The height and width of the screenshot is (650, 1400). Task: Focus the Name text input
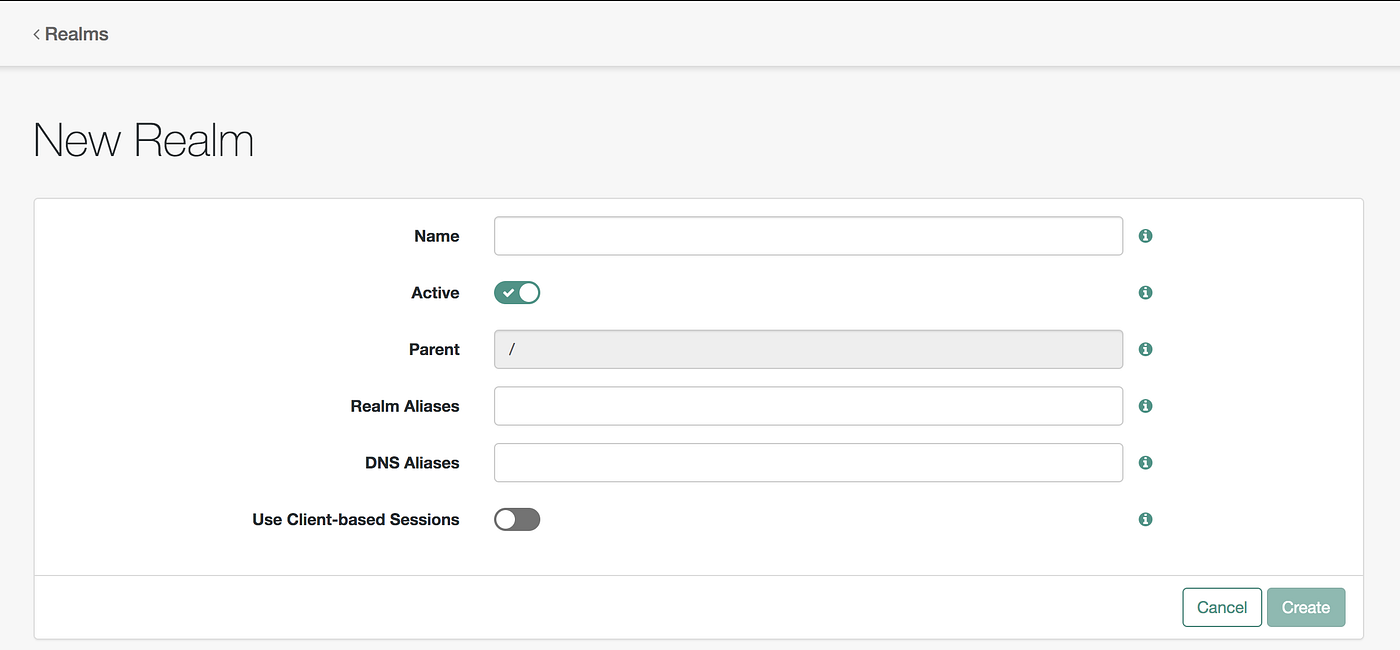click(x=808, y=236)
